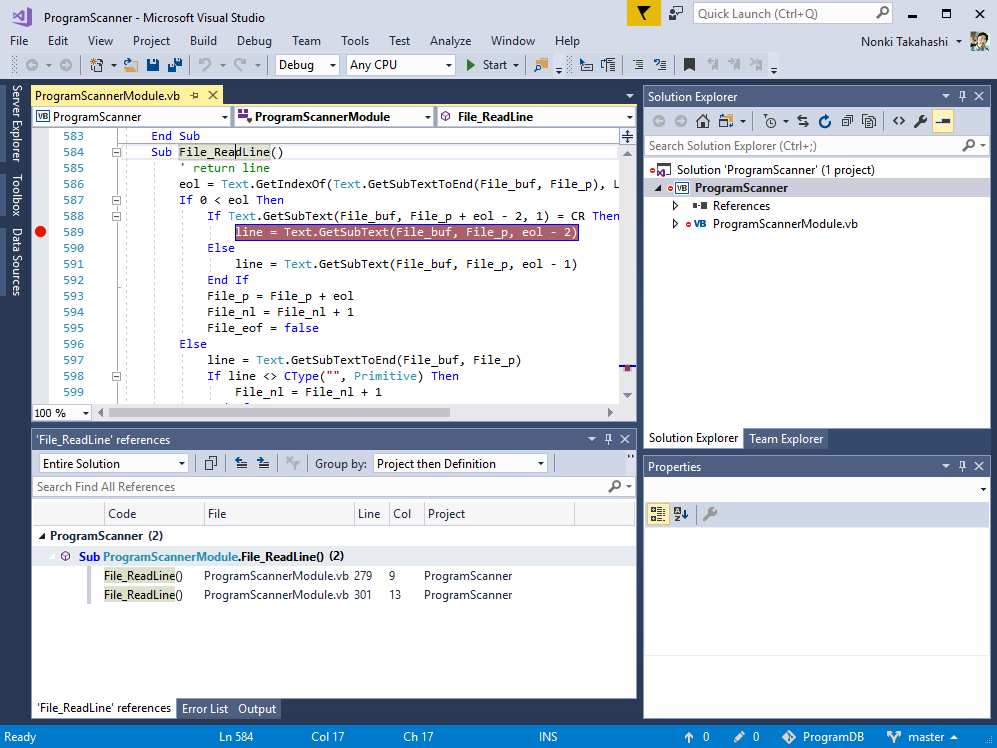The width and height of the screenshot is (997, 748).
Task: Sort properties alphabetically in Properties panel
Action: click(x=681, y=514)
